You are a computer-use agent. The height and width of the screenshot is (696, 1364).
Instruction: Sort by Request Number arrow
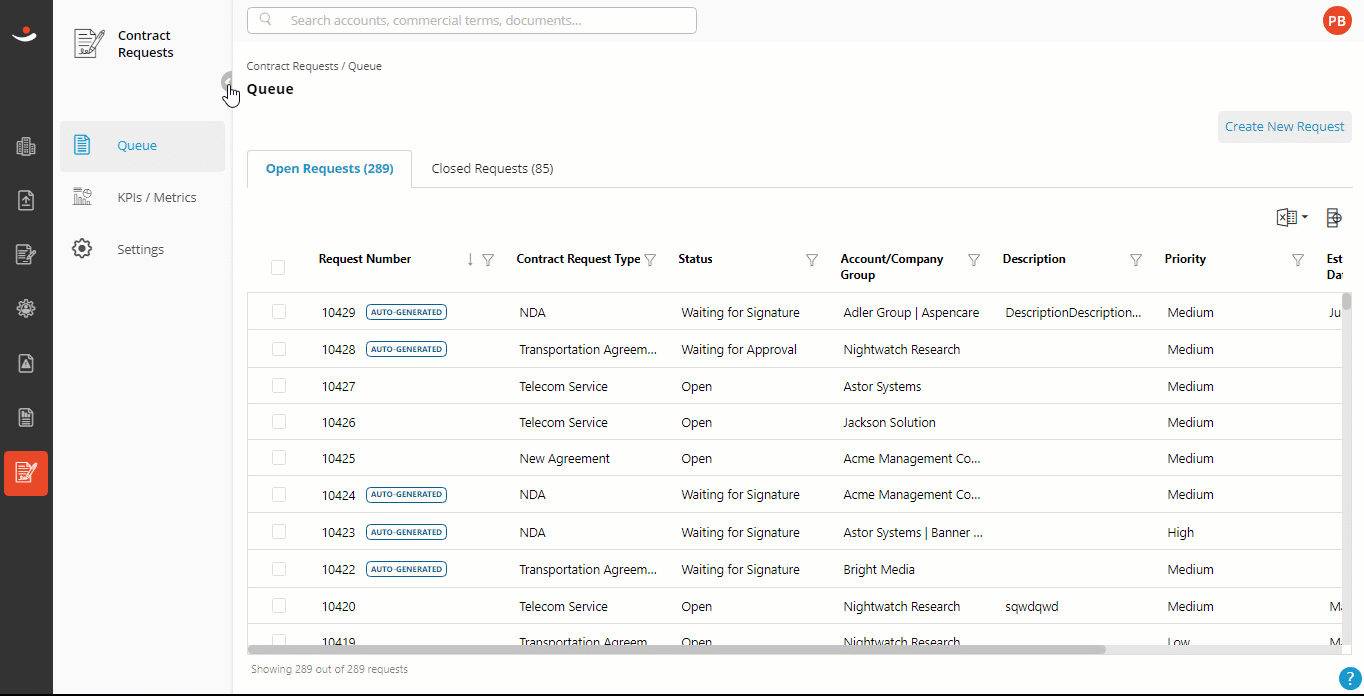(470, 259)
